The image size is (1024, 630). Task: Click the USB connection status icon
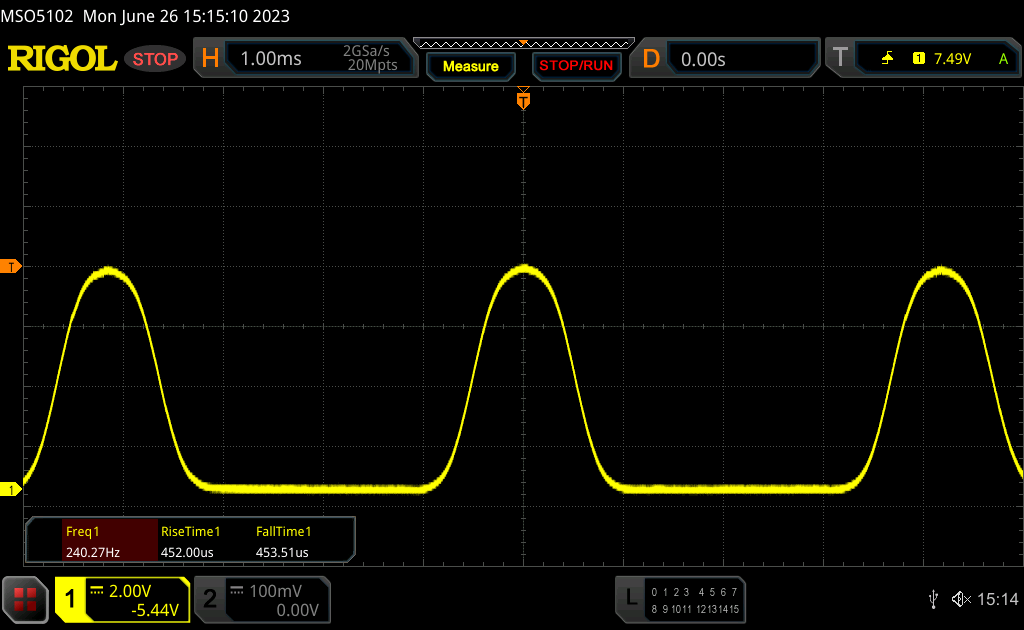pyautogui.click(x=933, y=599)
